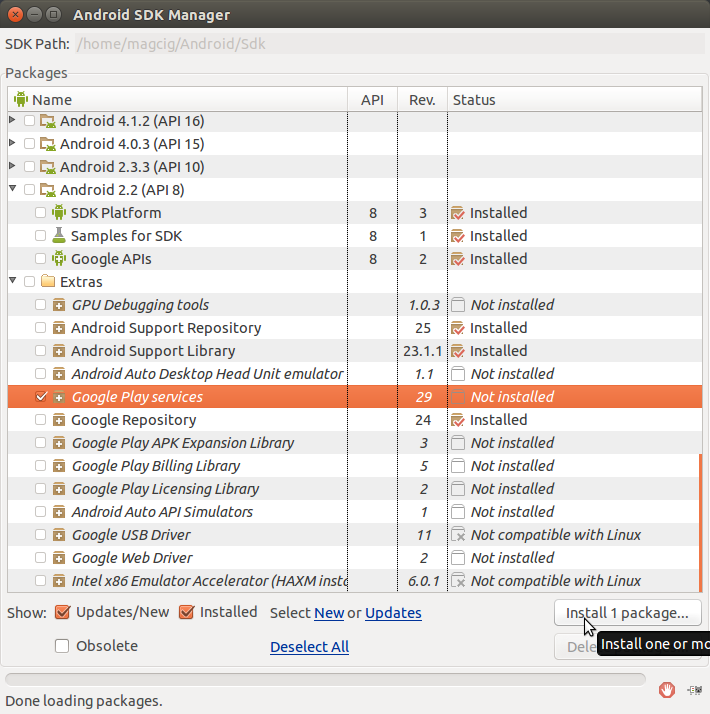The height and width of the screenshot is (714, 710).
Task: Click the Android Support Library package icon
Action: (59, 351)
